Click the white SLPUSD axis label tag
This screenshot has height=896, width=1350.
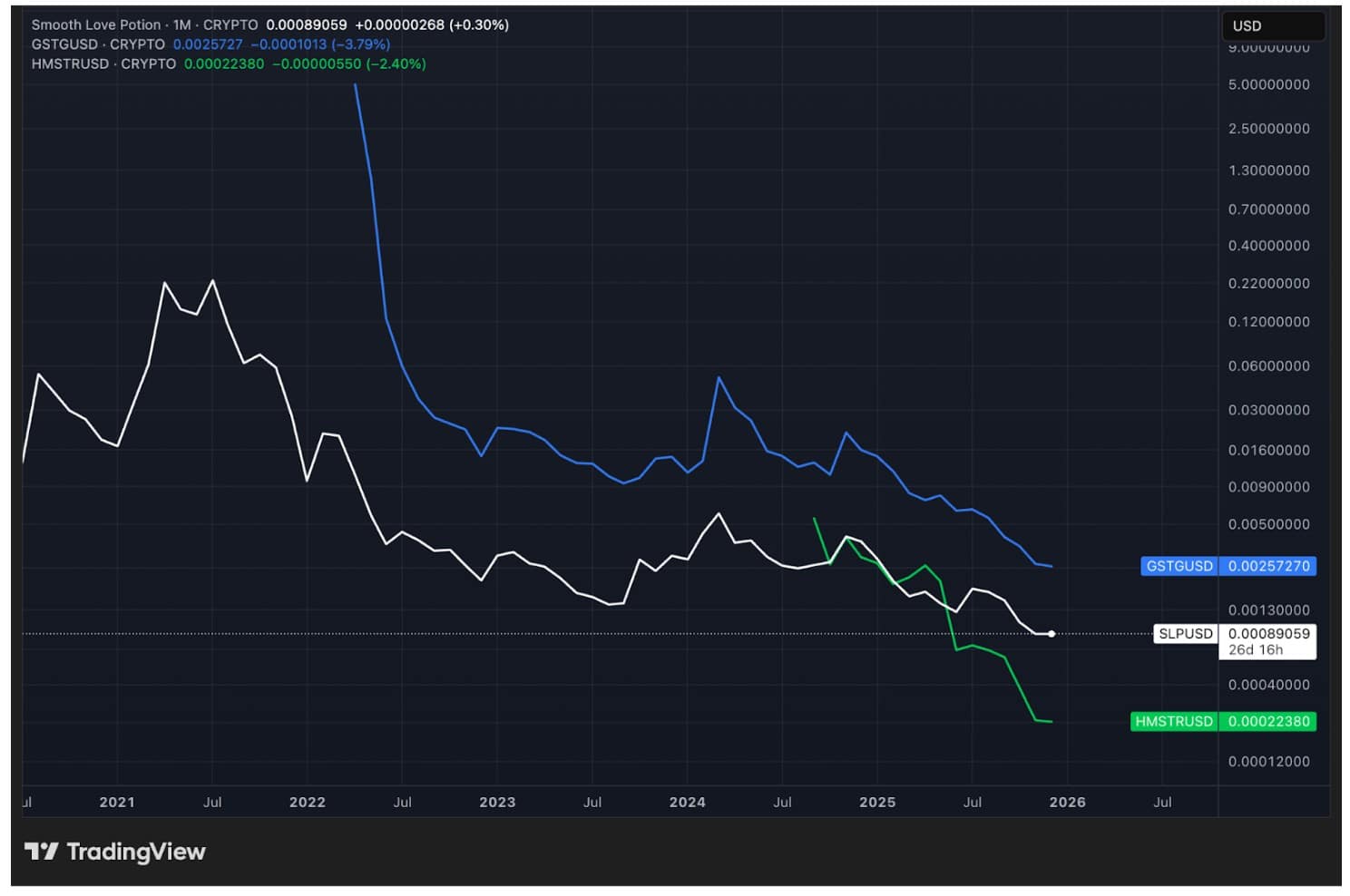coord(1185,634)
